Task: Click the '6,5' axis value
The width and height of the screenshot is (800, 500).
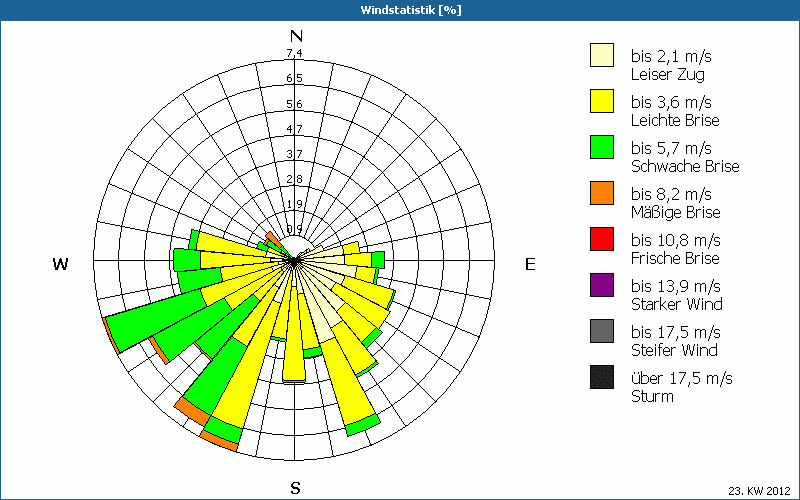Action: tap(294, 79)
